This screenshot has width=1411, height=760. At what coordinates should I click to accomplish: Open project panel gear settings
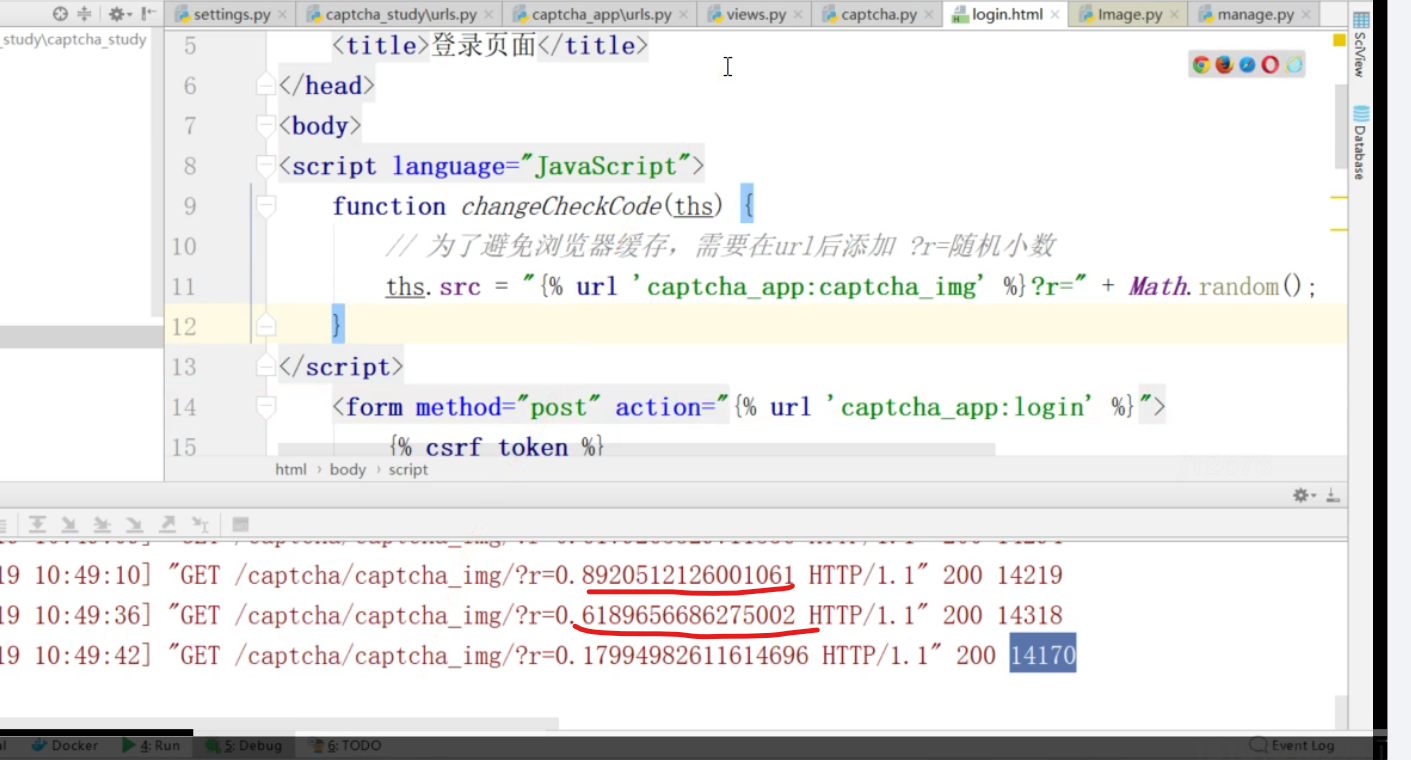point(118,14)
